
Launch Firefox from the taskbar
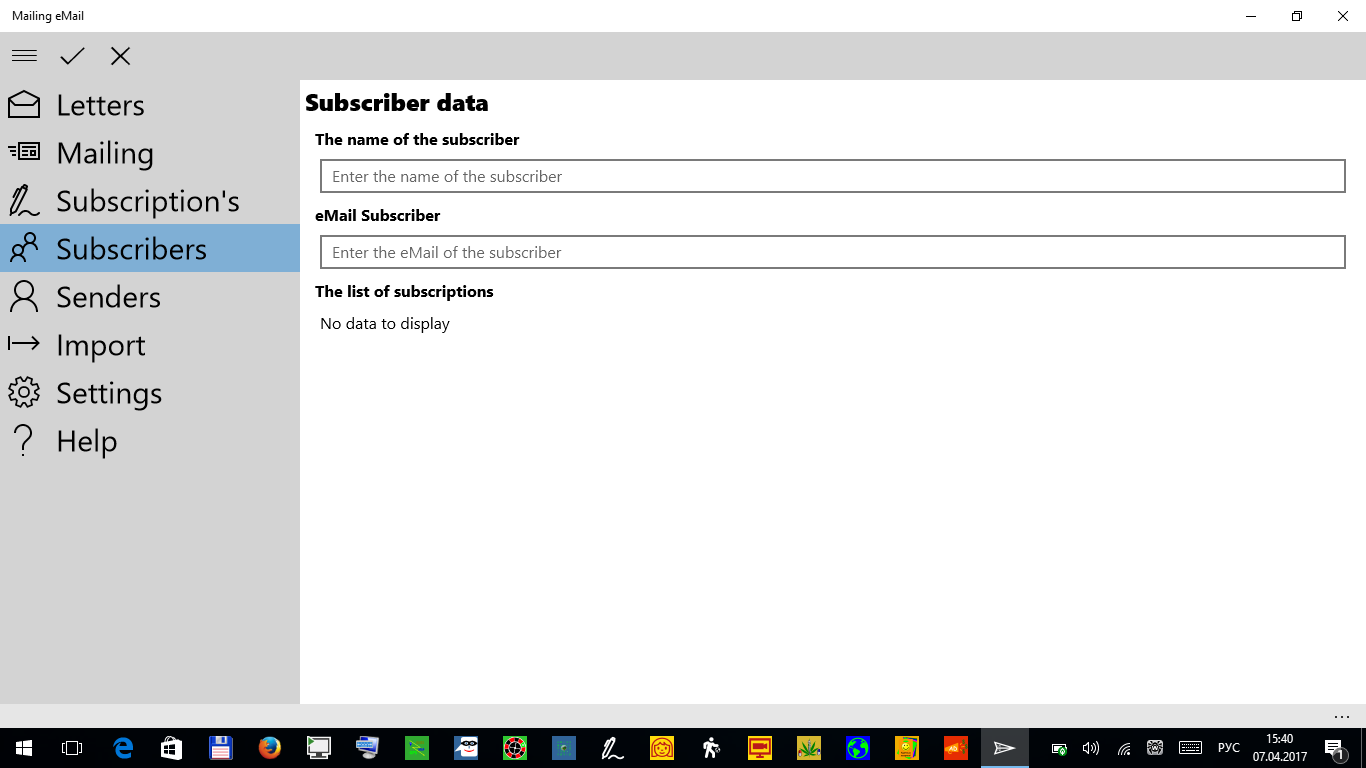(270, 748)
